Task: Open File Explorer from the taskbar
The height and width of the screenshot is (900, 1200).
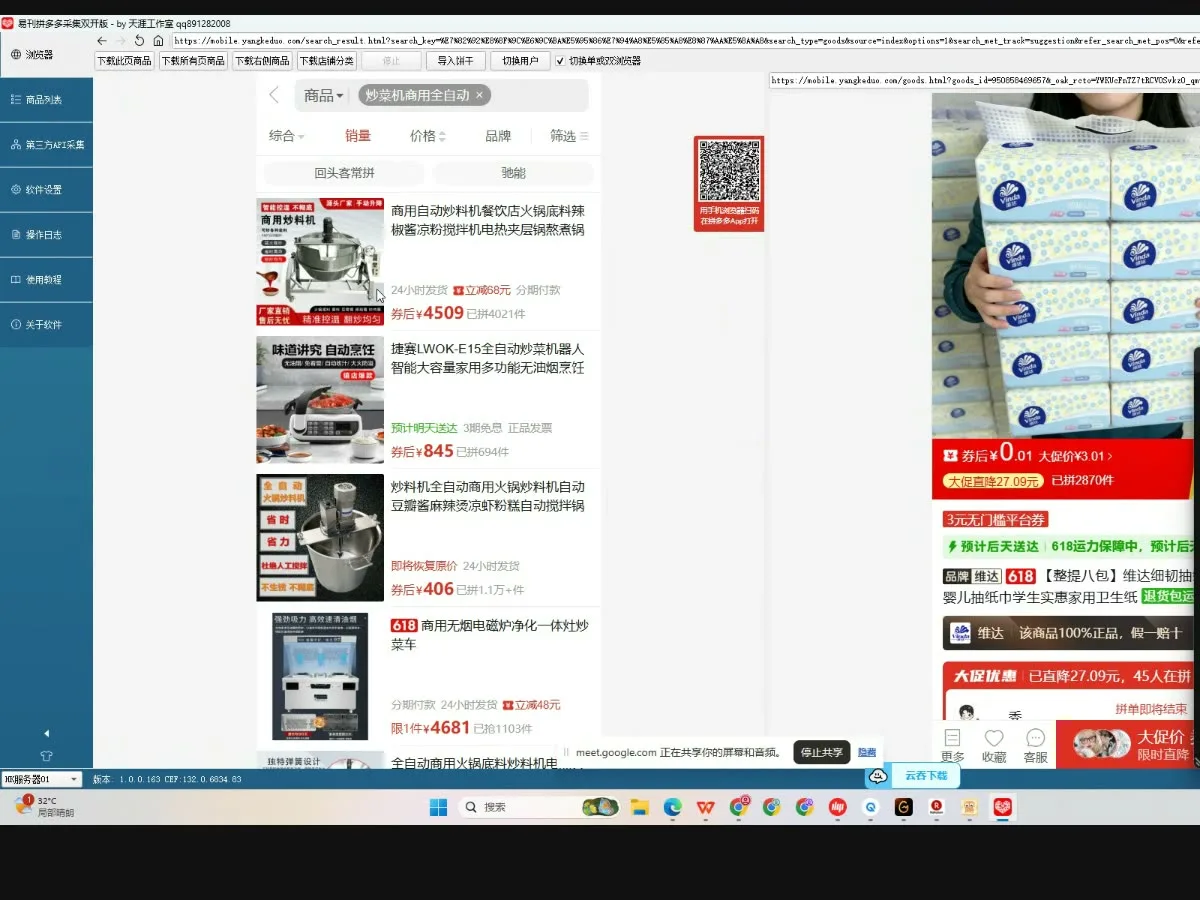Action: coord(639,806)
